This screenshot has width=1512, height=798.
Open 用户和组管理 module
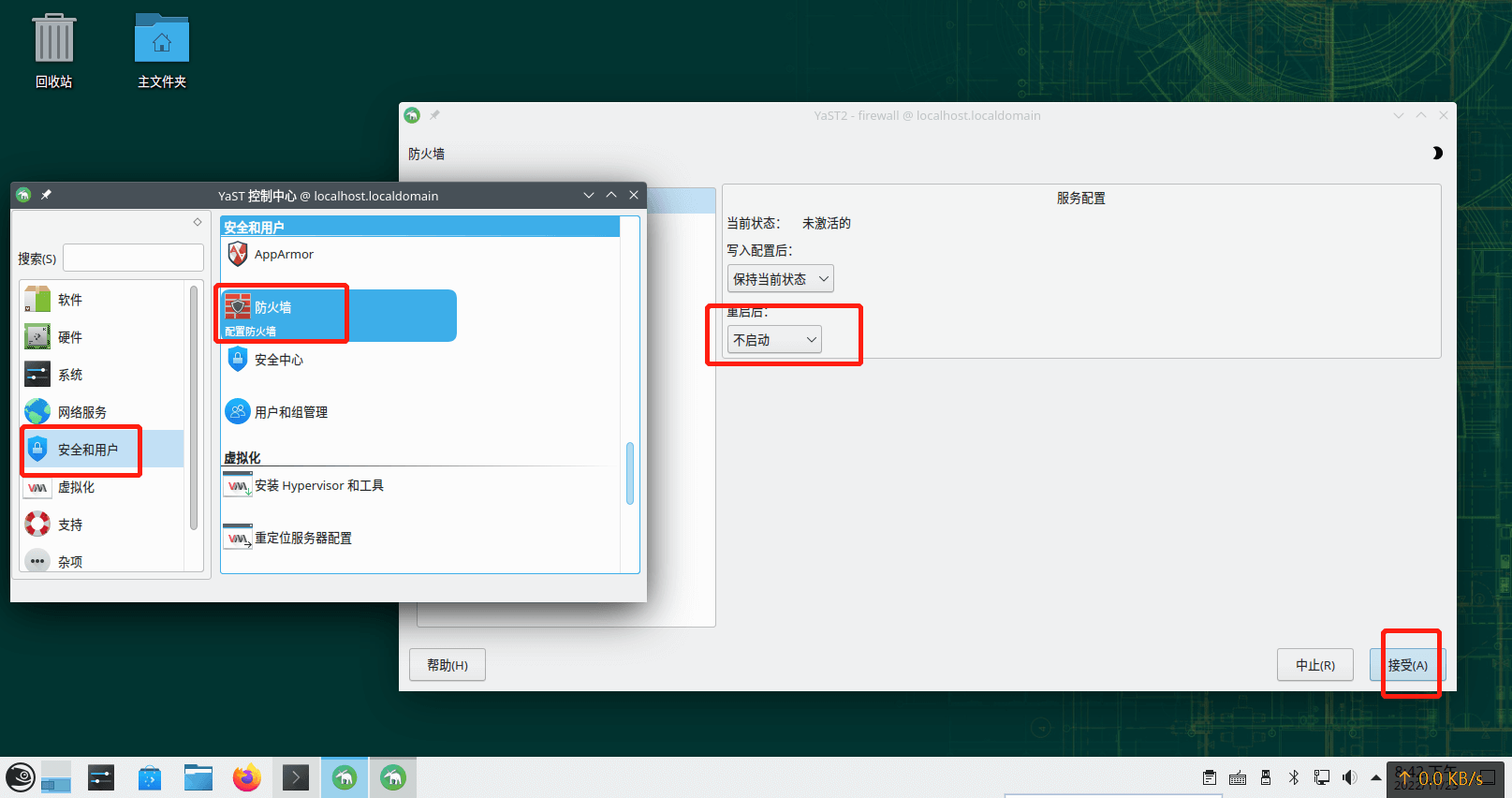pyautogui.click(x=290, y=412)
